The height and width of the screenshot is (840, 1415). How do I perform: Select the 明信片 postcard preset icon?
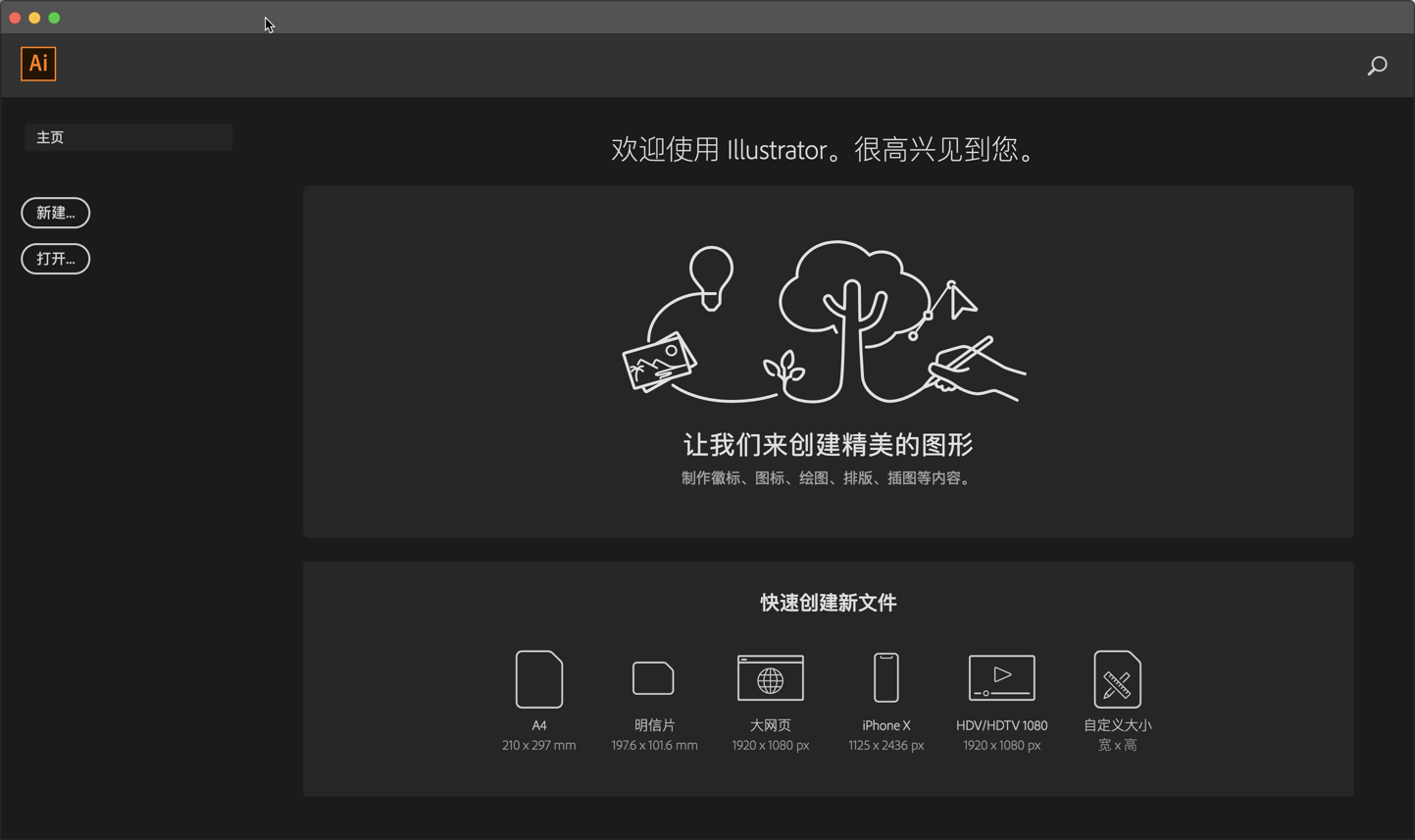[x=653, y=677]
